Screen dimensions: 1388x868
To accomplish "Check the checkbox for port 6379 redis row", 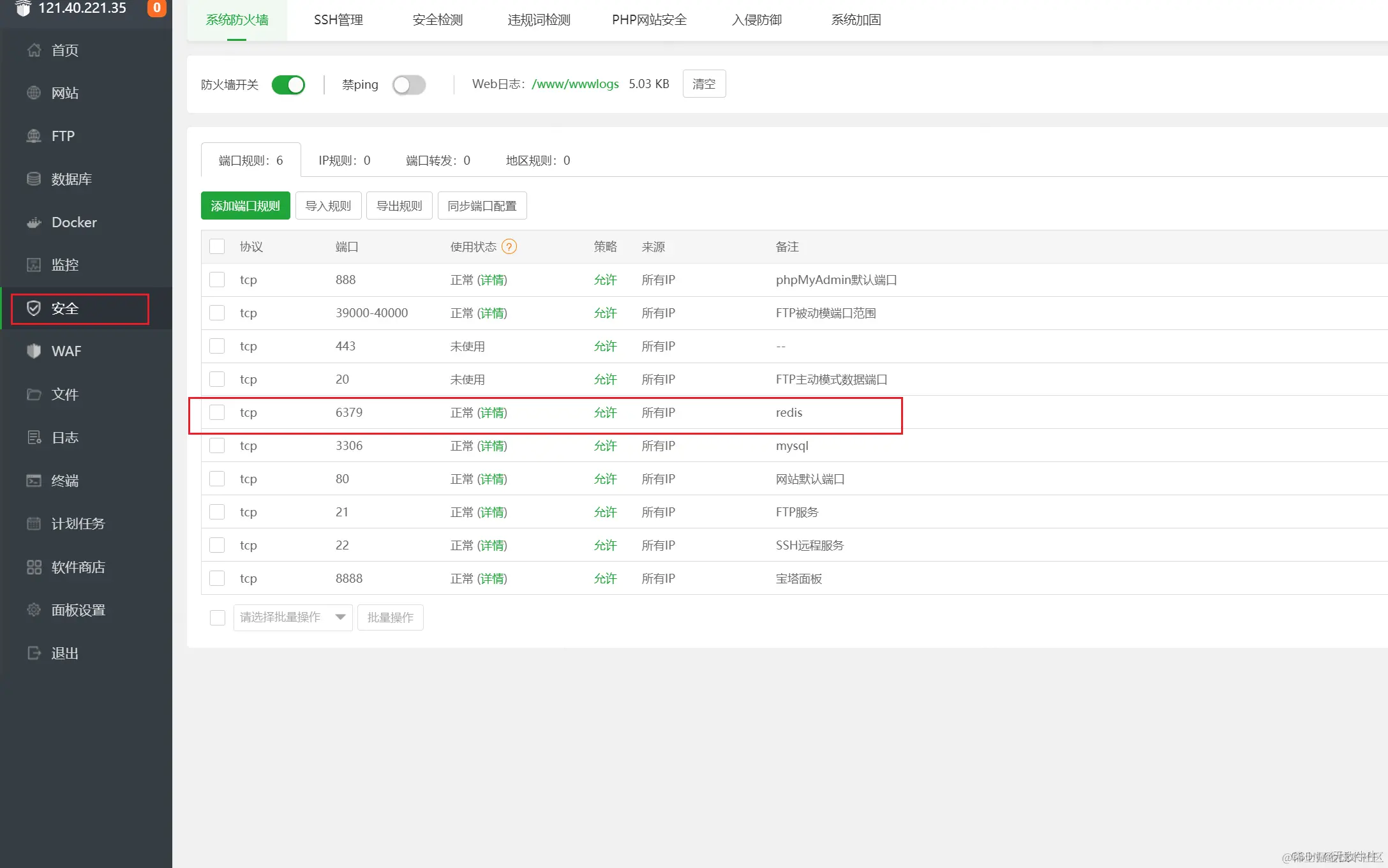I will coord(217,412).
